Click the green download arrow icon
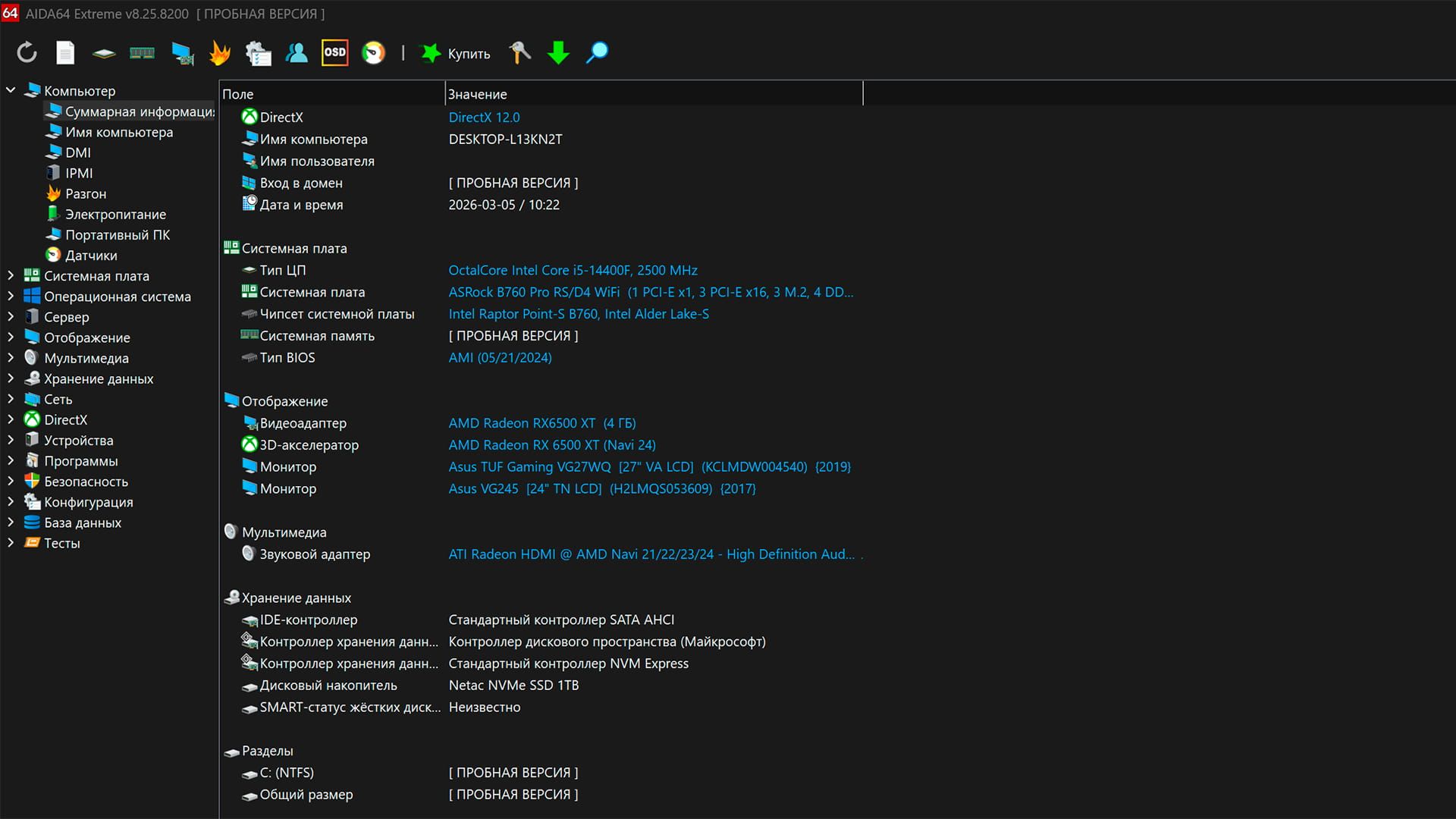 click(x=558, y=53)
